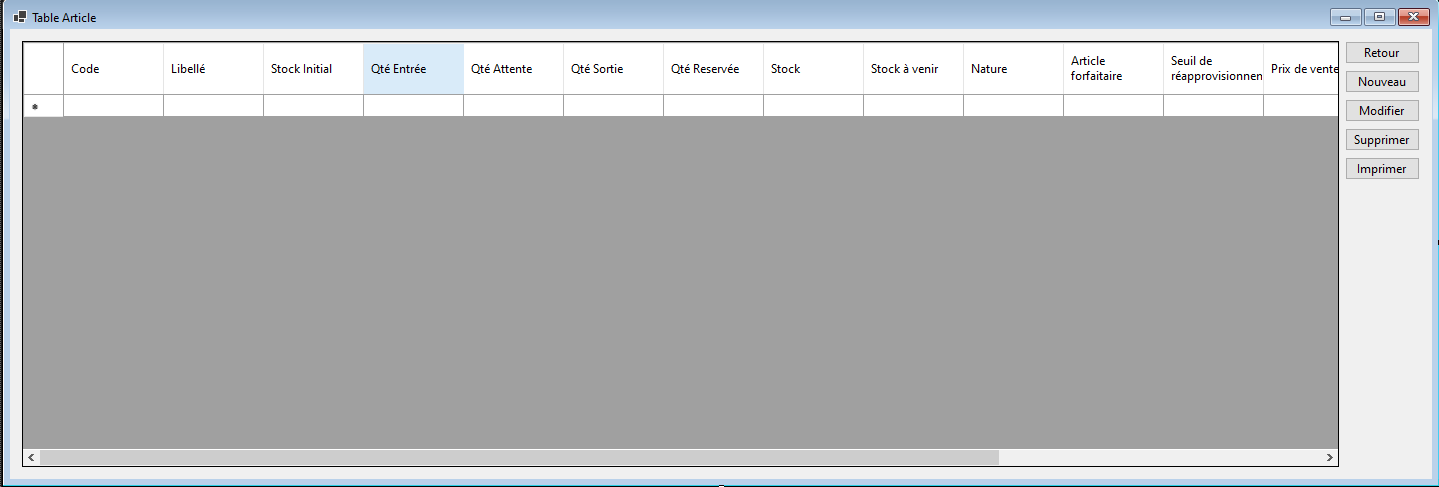Click the horizontal scrollbar thumb
1439x487 pixels.
tap(519, 457)
